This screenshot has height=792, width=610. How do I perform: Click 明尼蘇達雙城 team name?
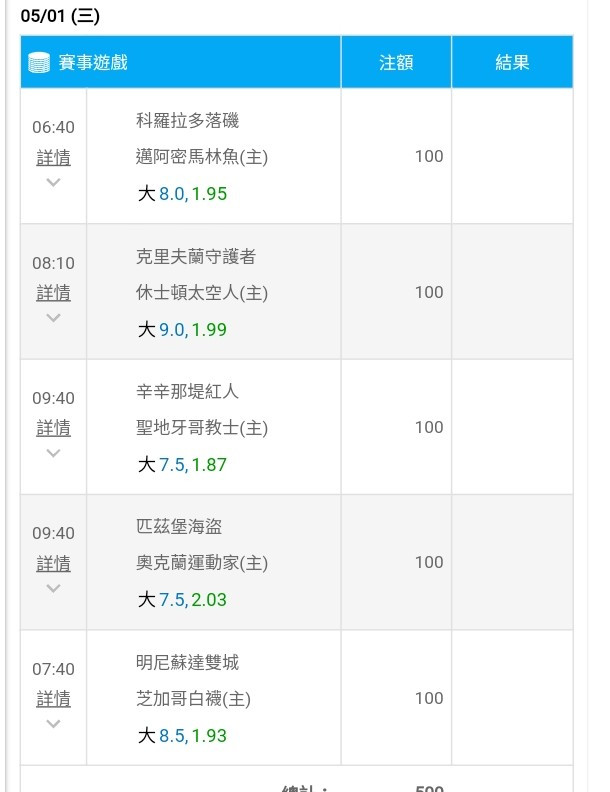[187, 662]
